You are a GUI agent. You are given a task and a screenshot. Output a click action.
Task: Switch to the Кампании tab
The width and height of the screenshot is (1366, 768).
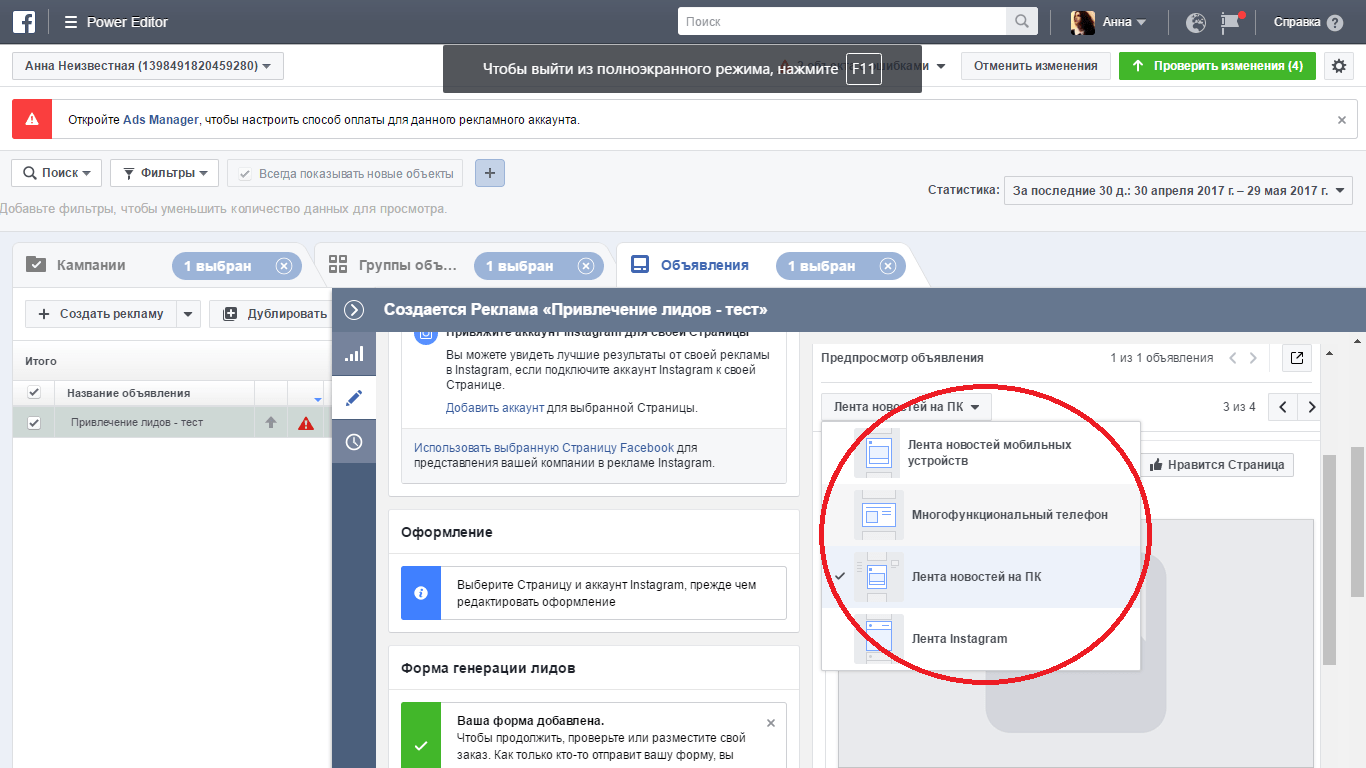(91, 266)
